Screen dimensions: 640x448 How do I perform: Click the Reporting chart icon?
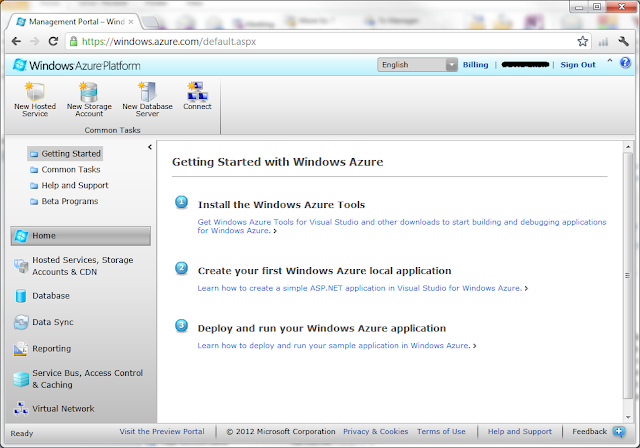(21, 349)
